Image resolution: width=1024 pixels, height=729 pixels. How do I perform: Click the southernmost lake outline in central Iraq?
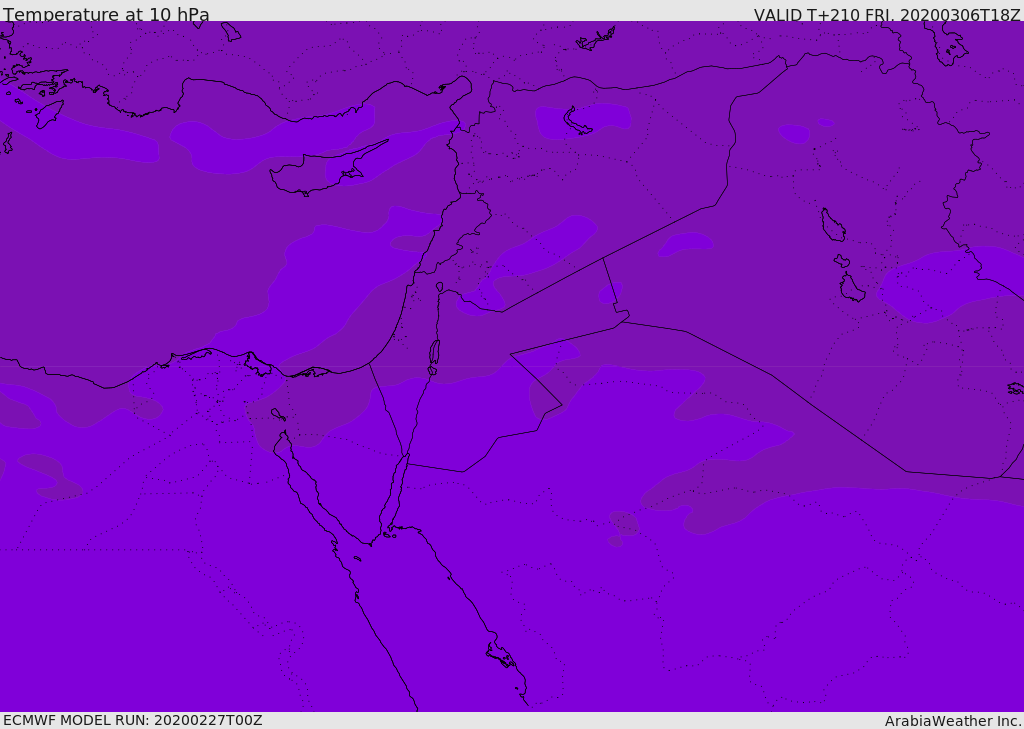(x=852, y=289)
